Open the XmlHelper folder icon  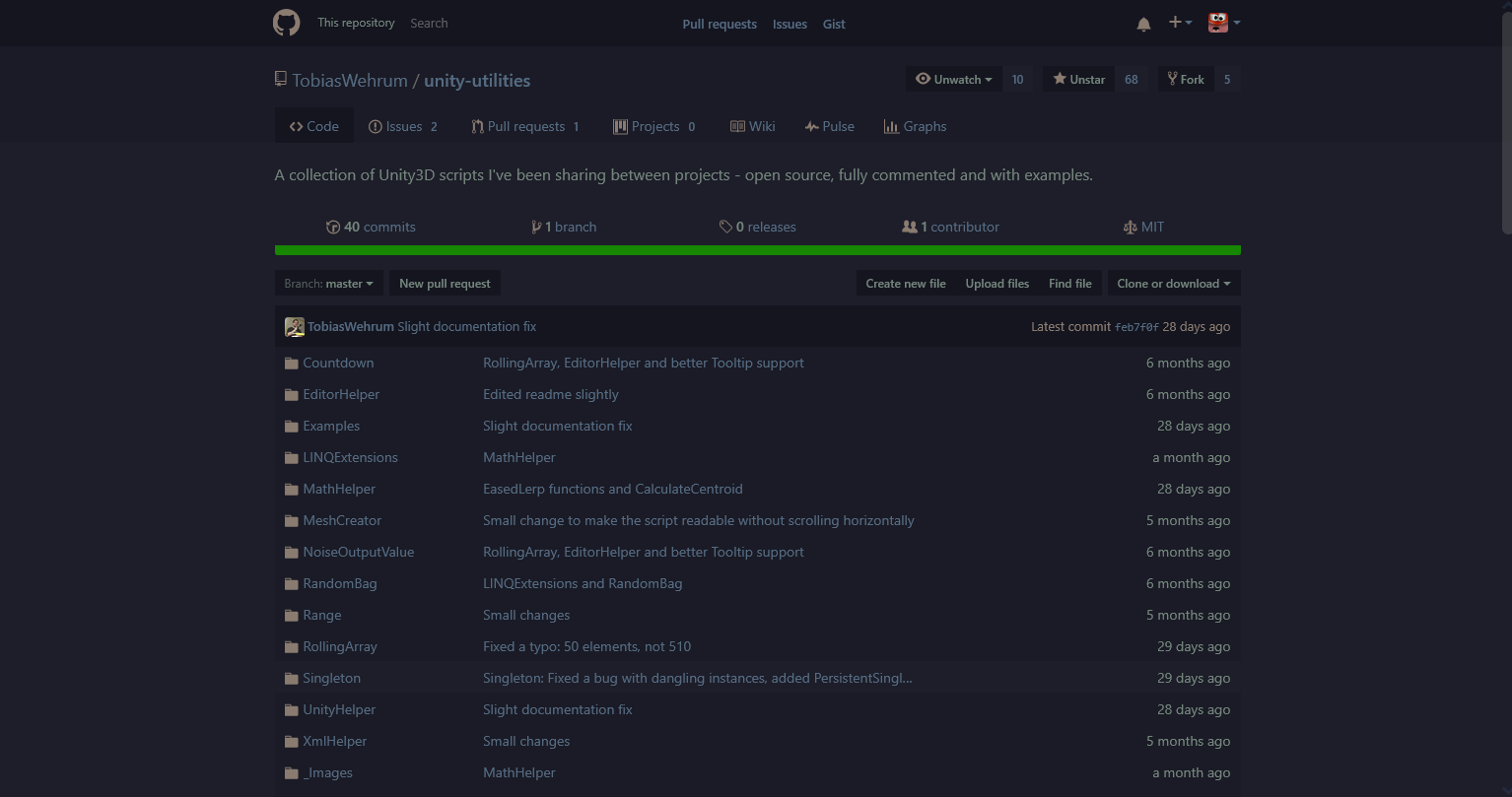click(x=292, y=742)
